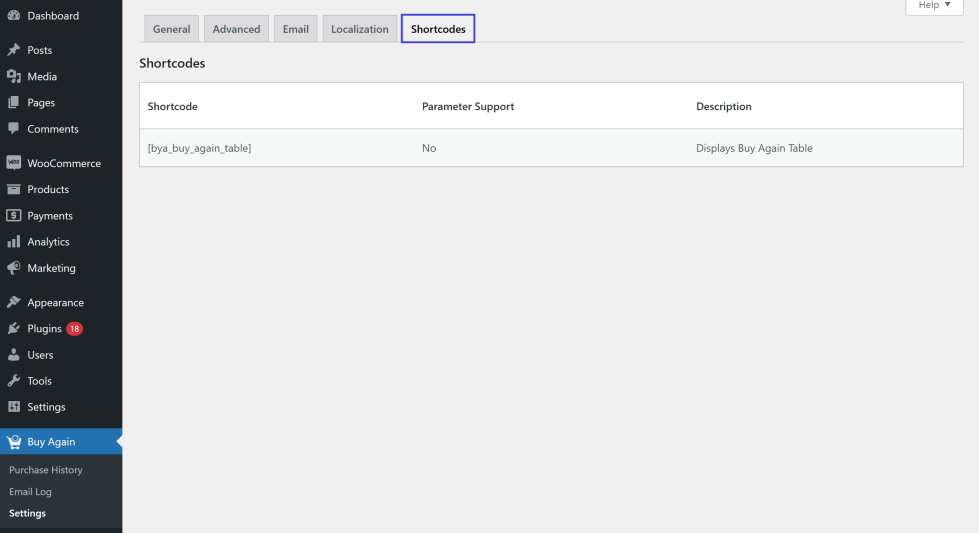Click the Pages icon in sidebar

[14, 102]
